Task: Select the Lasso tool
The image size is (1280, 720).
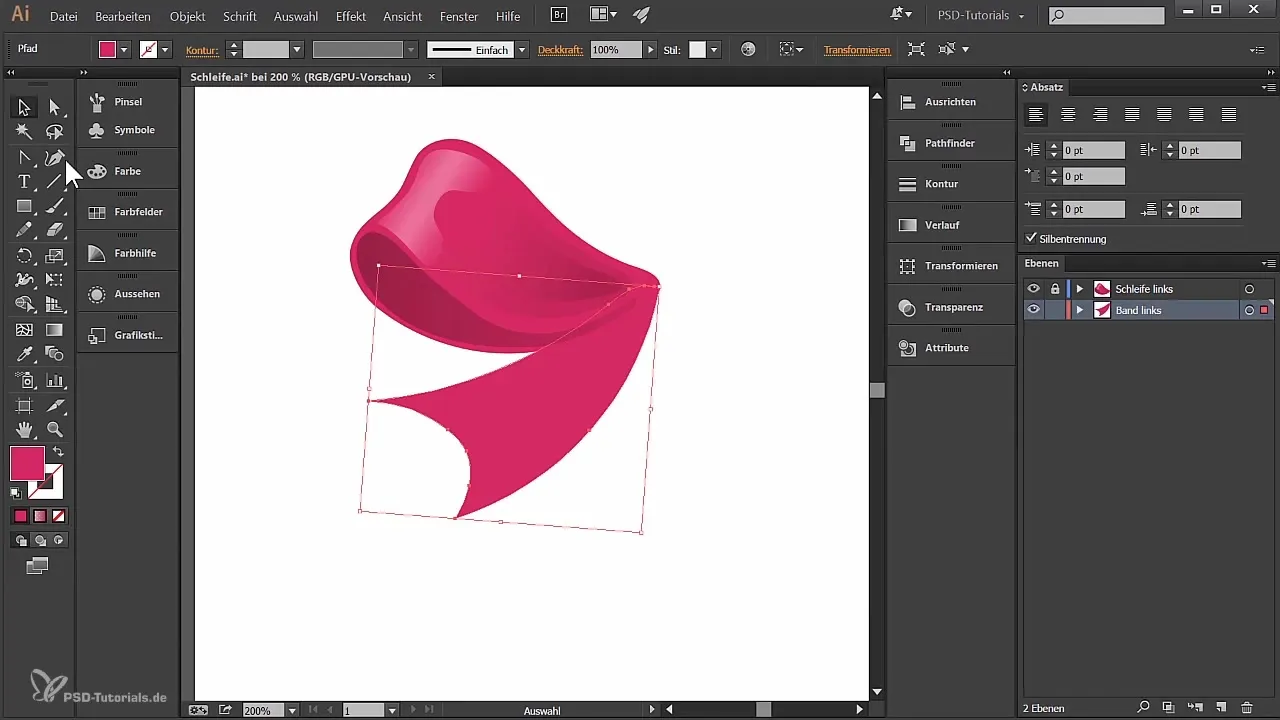Action: click(55, 132)
